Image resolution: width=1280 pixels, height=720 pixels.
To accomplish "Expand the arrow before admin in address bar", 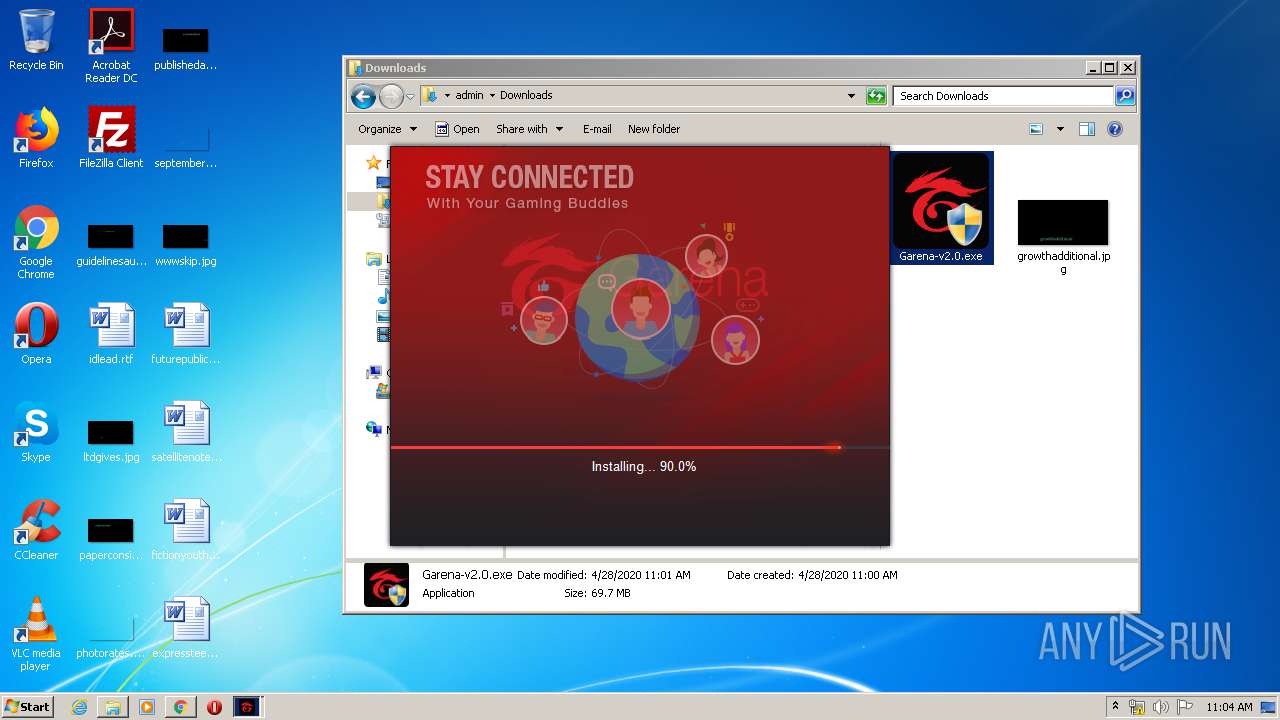I will pos(447,96).
